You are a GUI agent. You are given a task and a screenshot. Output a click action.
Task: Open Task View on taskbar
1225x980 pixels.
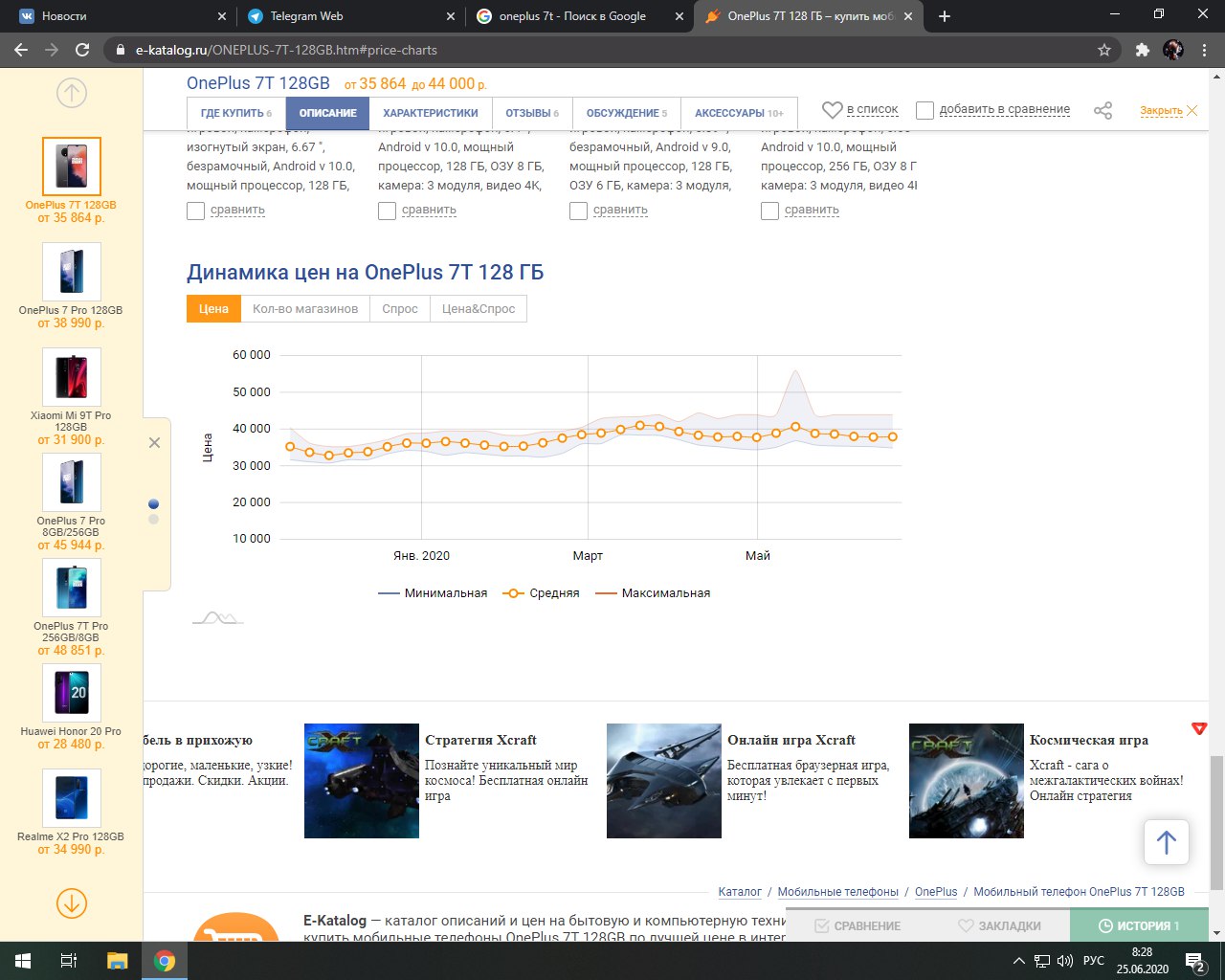69,961
